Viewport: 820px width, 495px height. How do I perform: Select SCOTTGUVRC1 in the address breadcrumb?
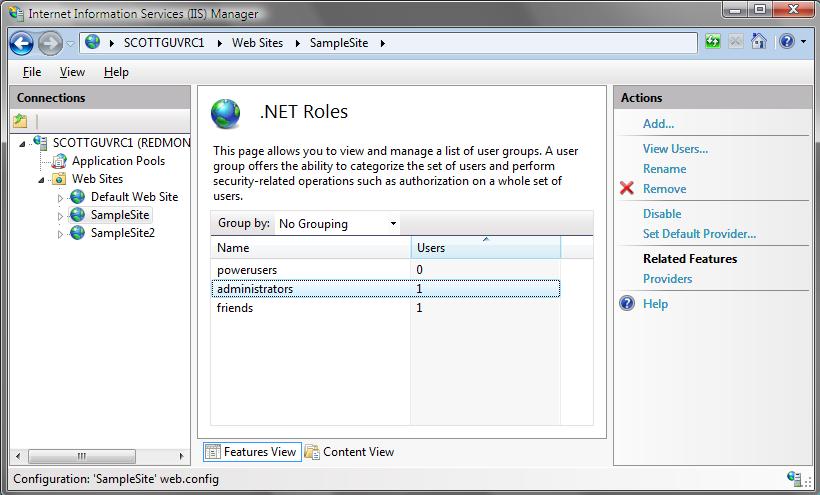pyautogui.click(x=164, y=43)
